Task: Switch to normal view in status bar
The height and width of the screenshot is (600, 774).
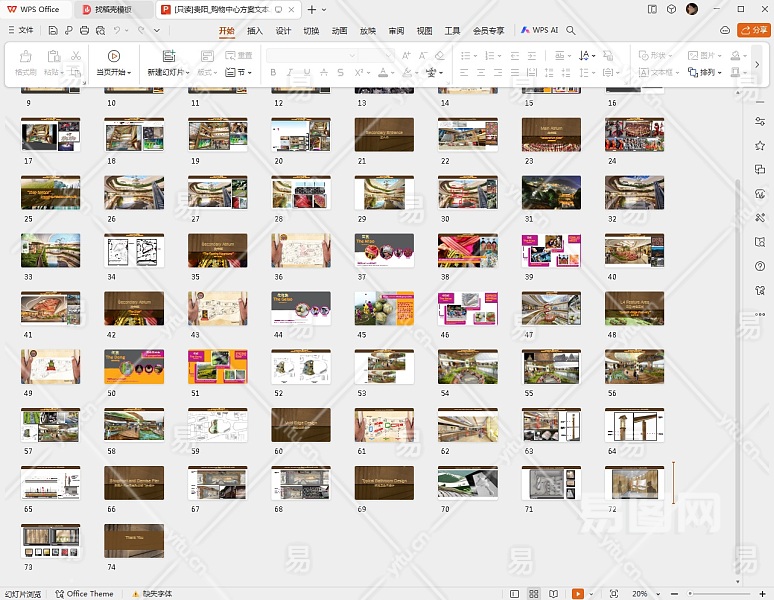Action: 514,593
